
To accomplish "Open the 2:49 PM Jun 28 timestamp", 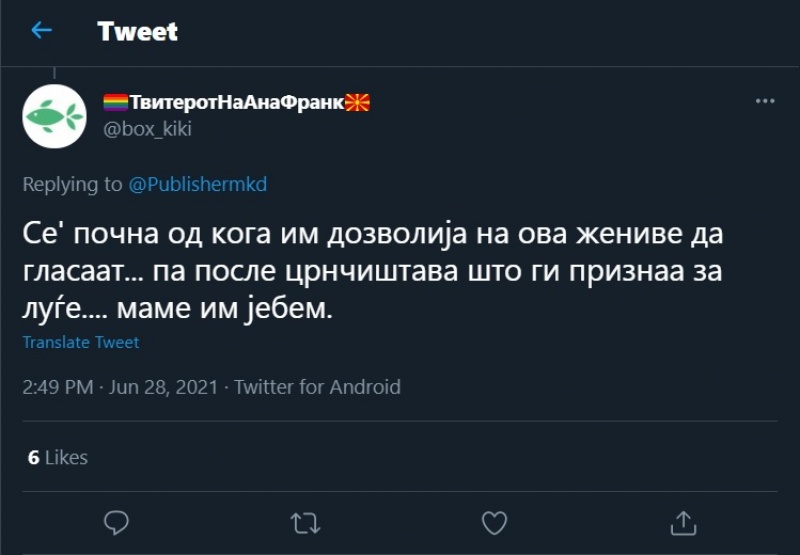I will [120, 387].
